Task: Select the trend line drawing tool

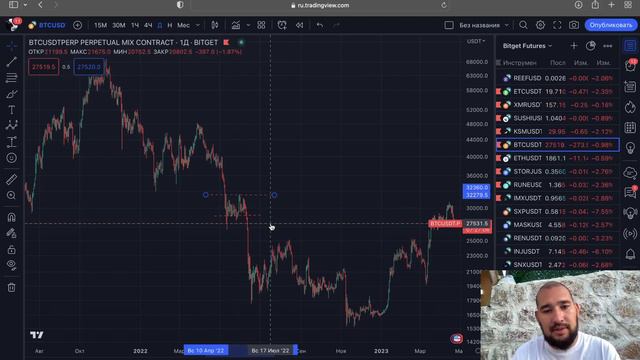Action: coord(11,62)
